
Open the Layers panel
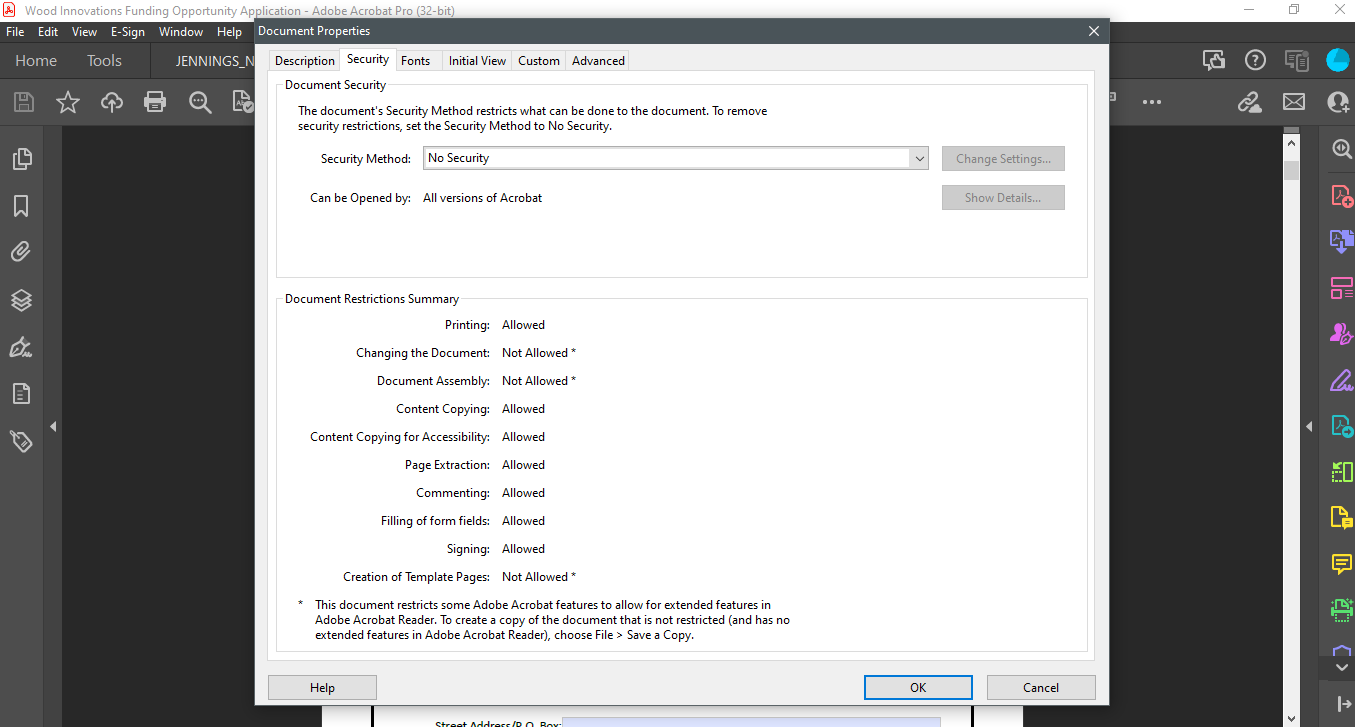click(x=21, y=299)
